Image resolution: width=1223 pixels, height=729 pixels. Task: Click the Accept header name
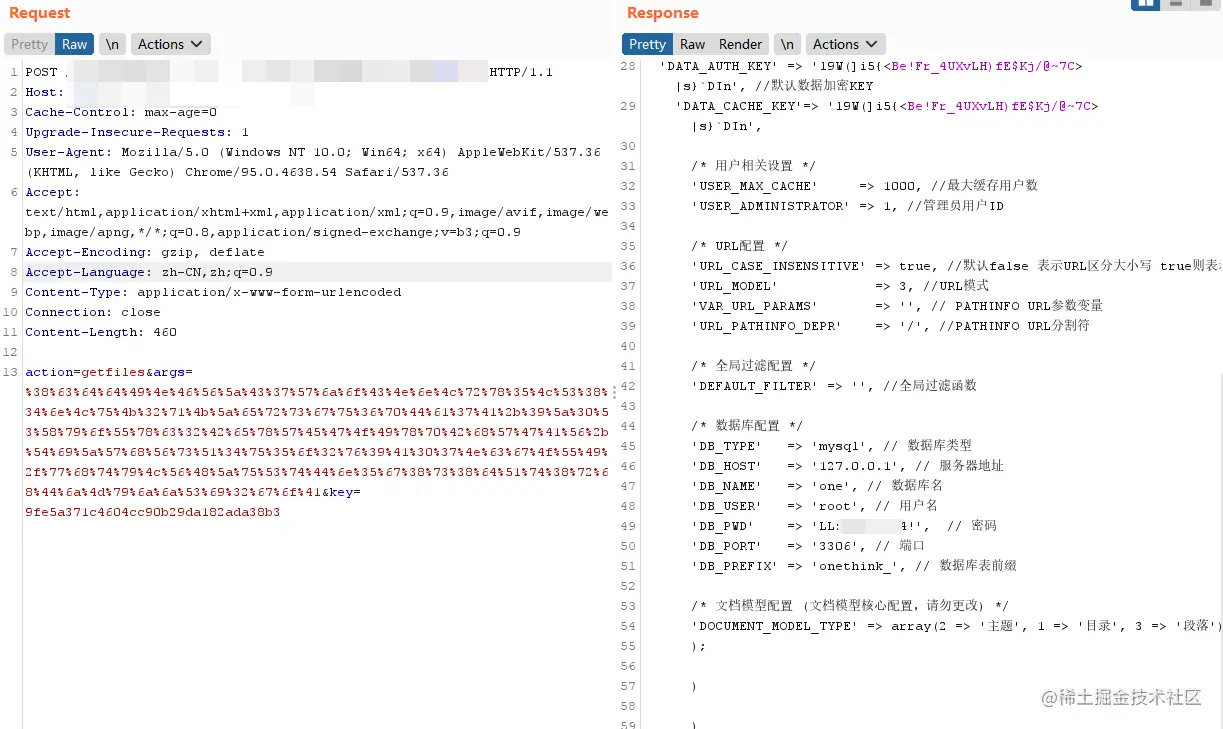click(x=52, y=192)
